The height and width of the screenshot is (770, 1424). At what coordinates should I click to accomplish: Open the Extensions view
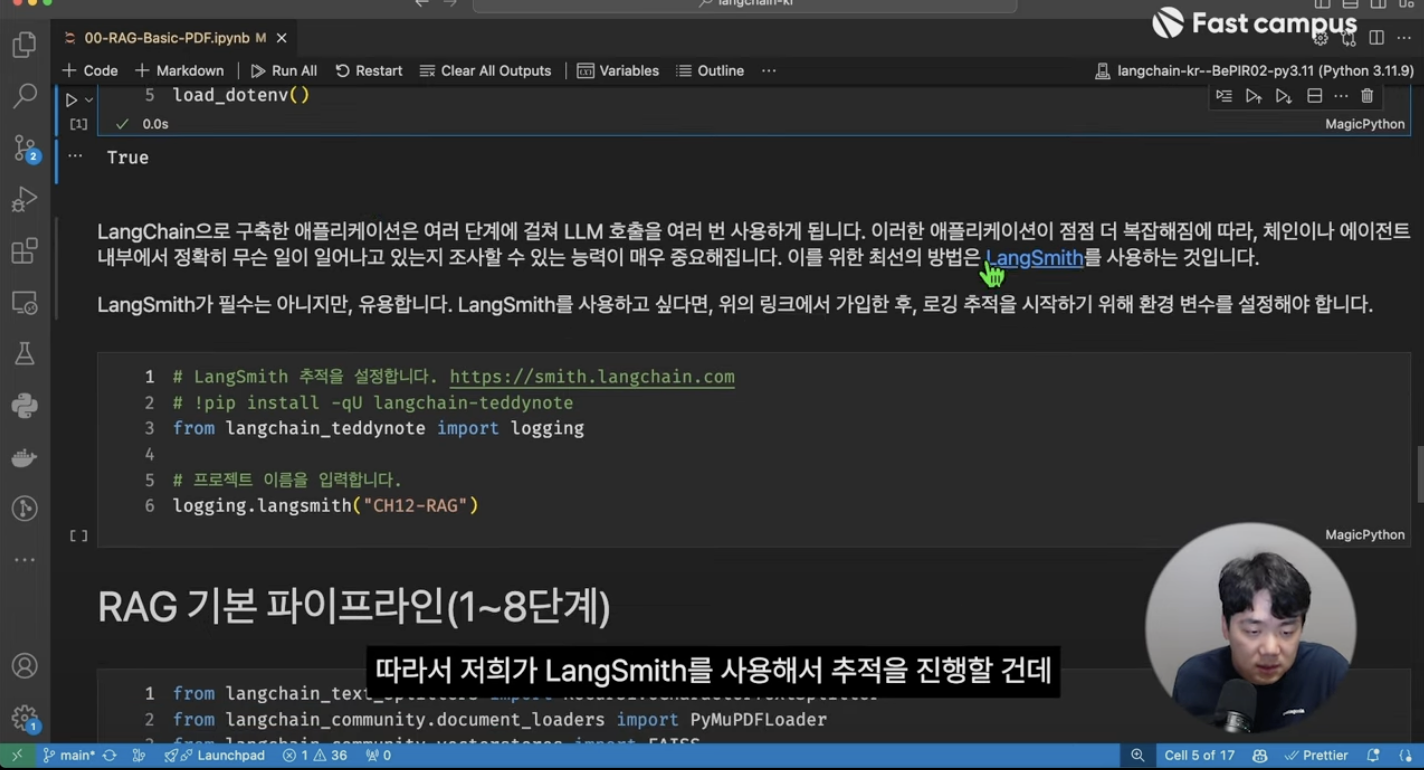click(24, 250)
